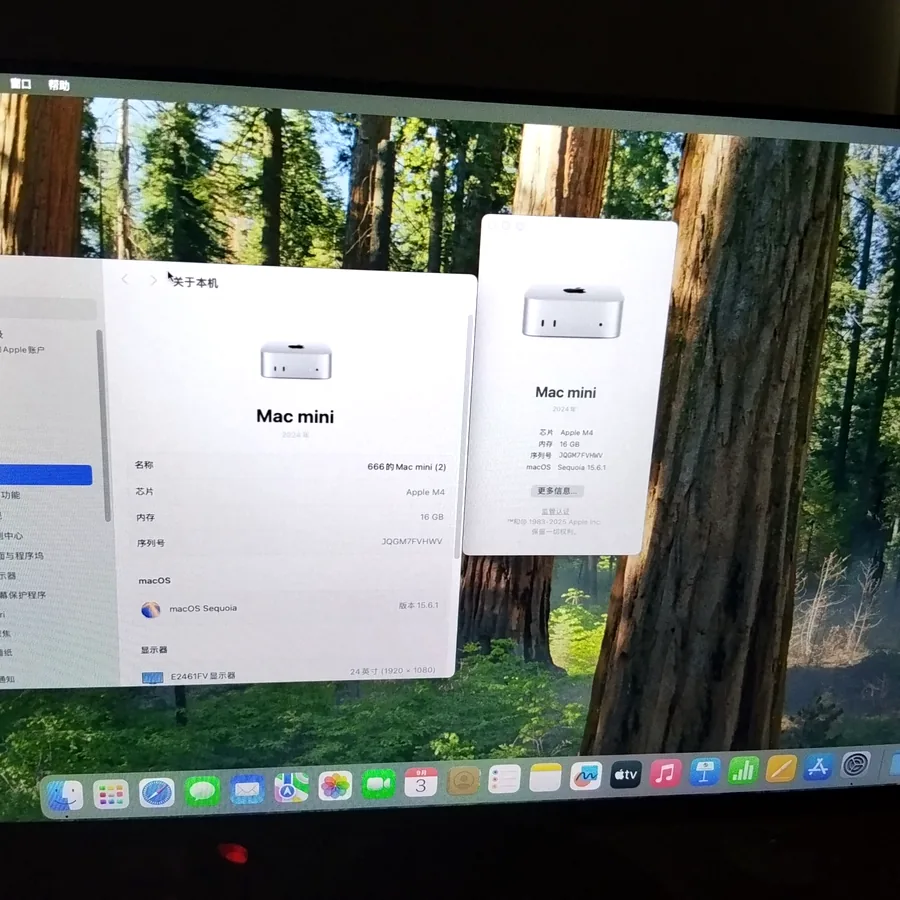Open the 窗口 menu in menu bar
900x900 pixels.
20,84
